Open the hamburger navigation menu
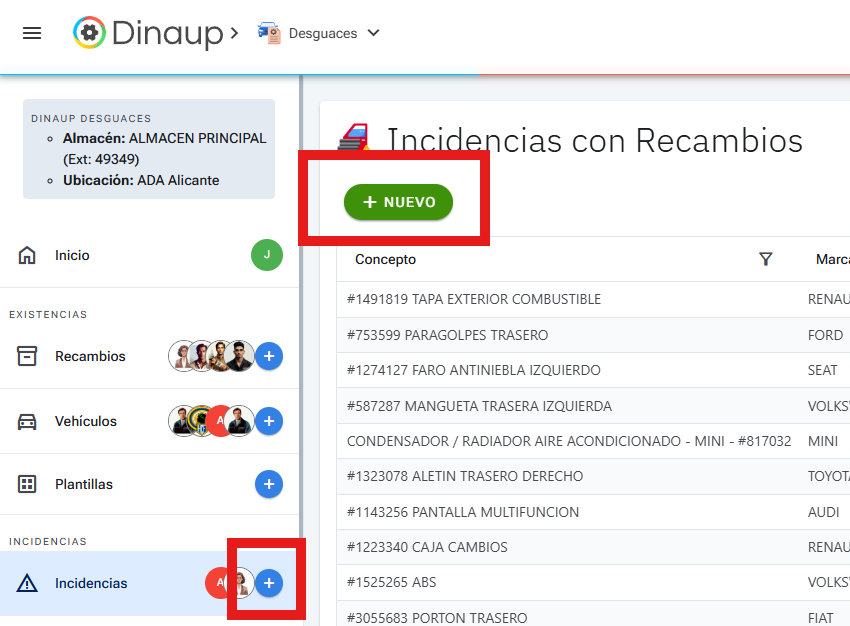The image size is (850, 626). point(34,31)
